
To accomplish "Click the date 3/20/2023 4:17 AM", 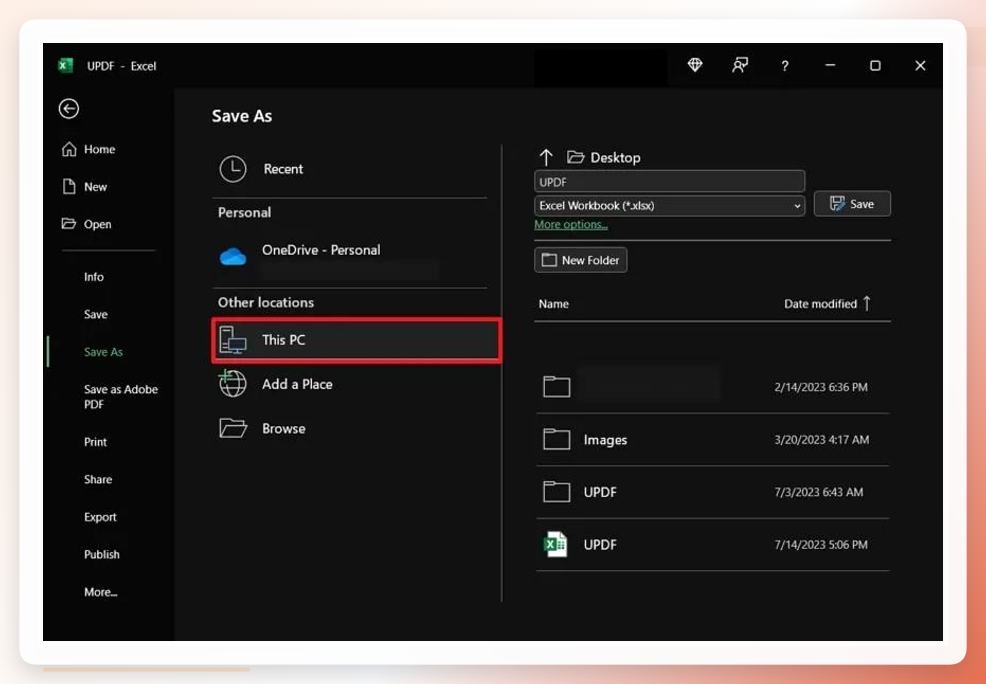I will (821, 440).
